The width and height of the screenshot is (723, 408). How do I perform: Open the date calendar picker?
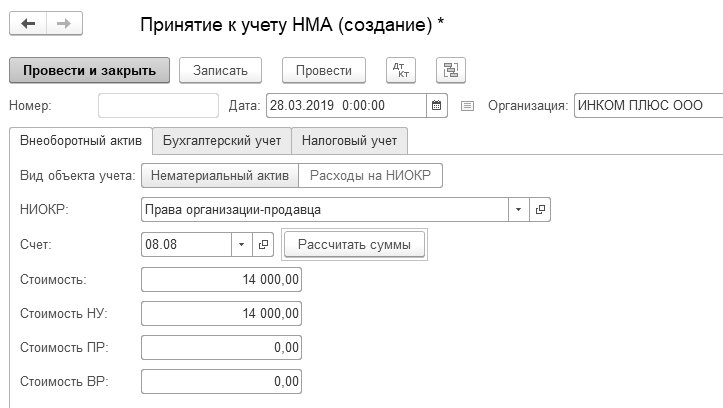click(436, 104)
